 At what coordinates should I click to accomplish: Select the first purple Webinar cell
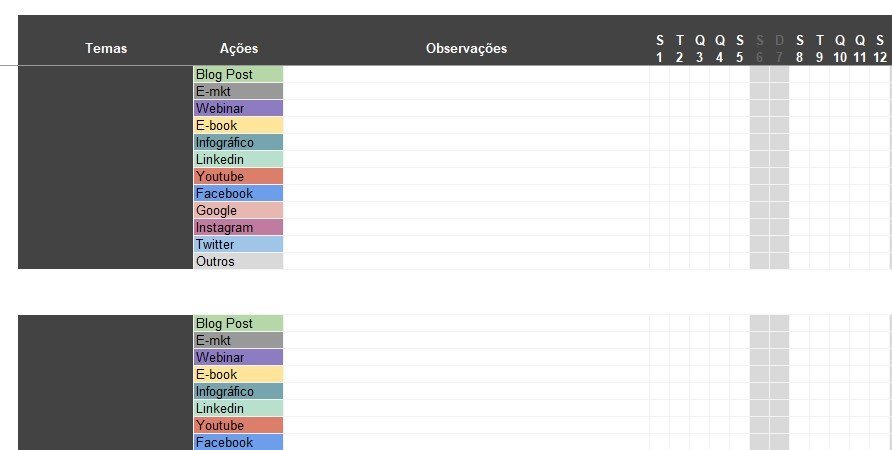click(x=238, y=108)
